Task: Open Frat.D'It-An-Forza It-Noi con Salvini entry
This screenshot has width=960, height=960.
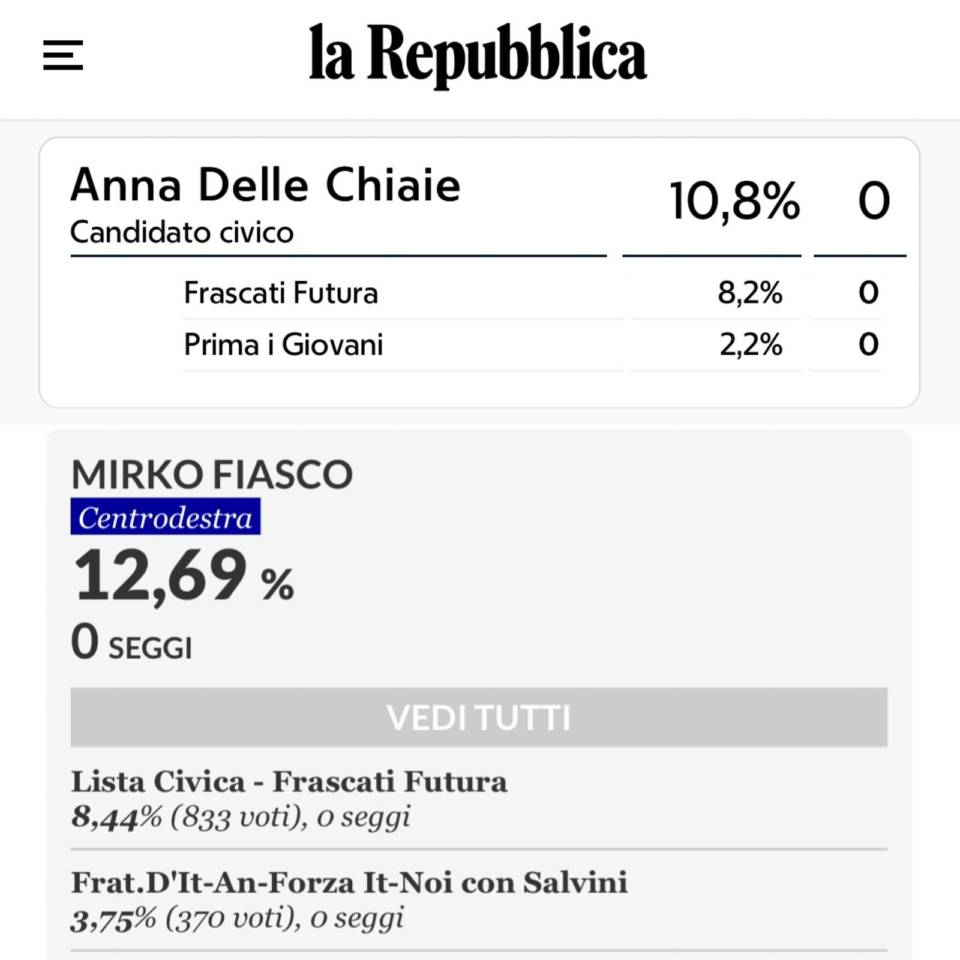Action: click(349, 882)
